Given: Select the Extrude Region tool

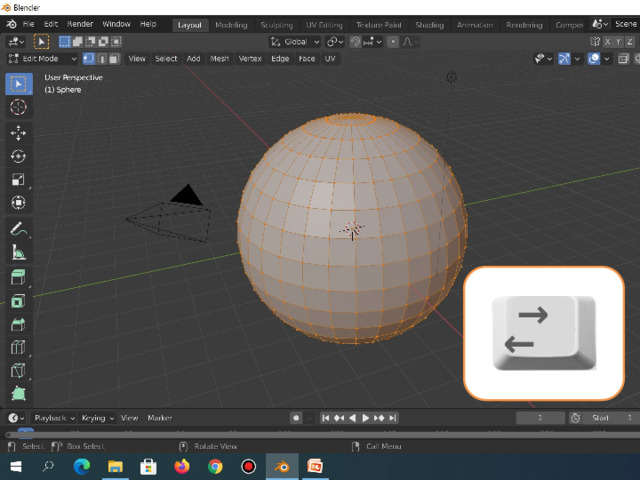Looking at the screenshot, I should pyautogui.click(x=18, y=277).
